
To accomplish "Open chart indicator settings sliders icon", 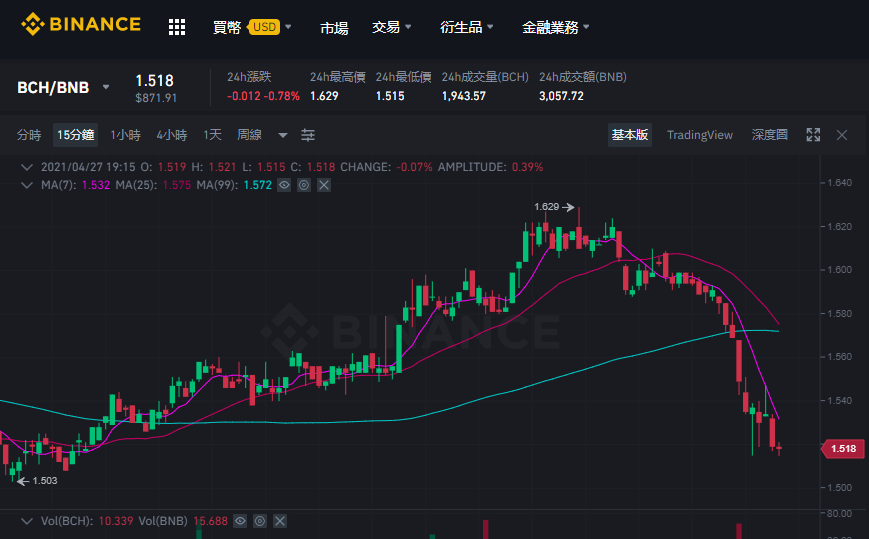I will pos(308,135).
